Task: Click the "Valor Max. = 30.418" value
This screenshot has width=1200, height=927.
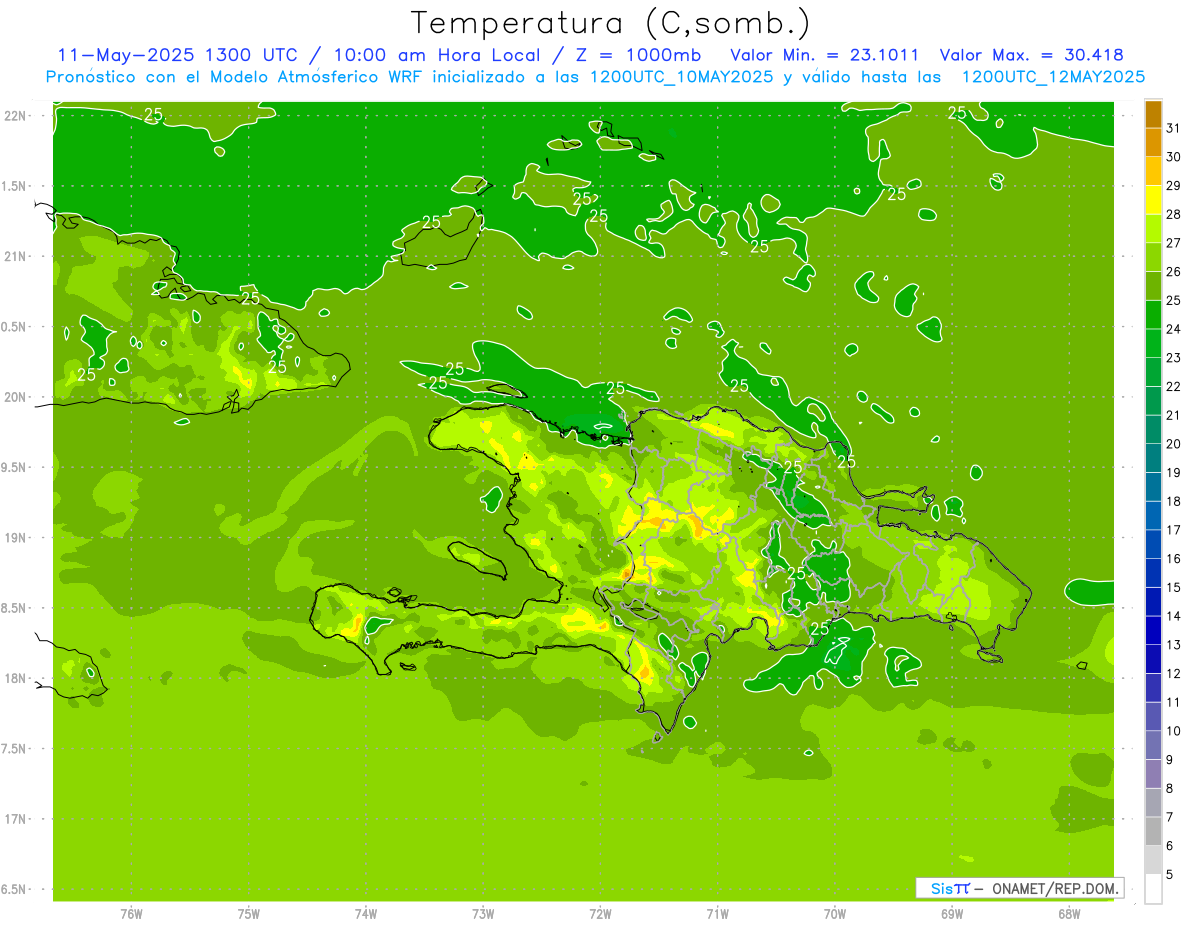Action: (1031, 55)
